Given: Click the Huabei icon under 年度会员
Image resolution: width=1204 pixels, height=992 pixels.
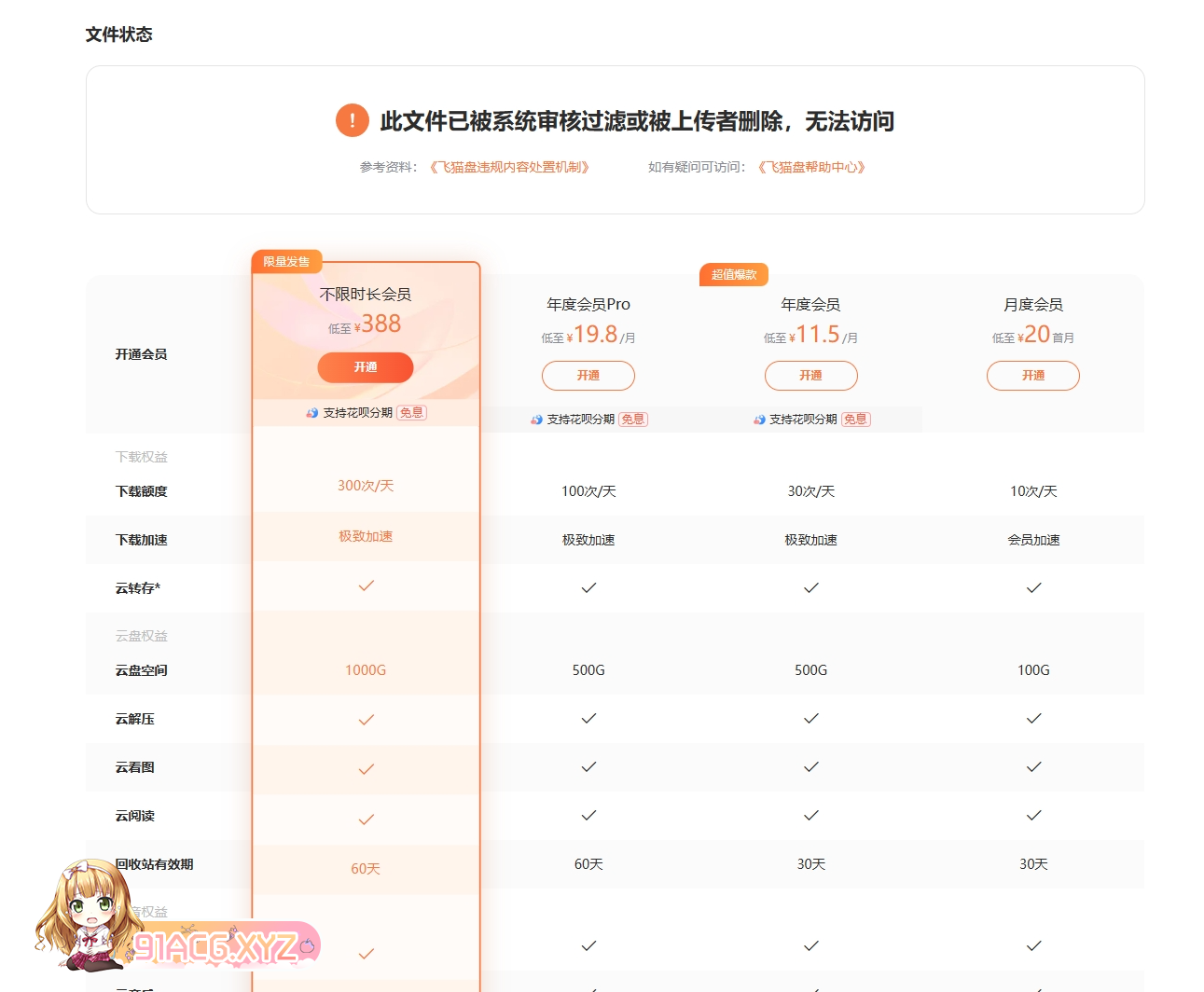Looking at the screenshot, I should pos(759,420).
